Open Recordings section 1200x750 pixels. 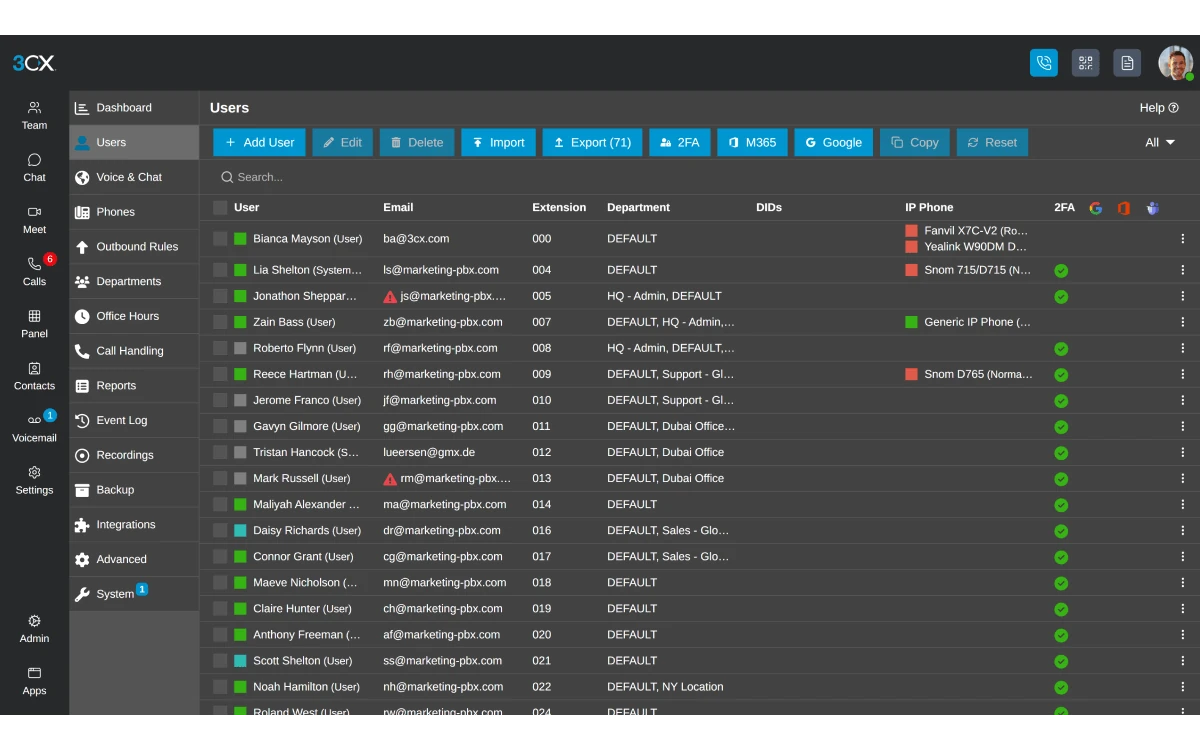(134, 455)
